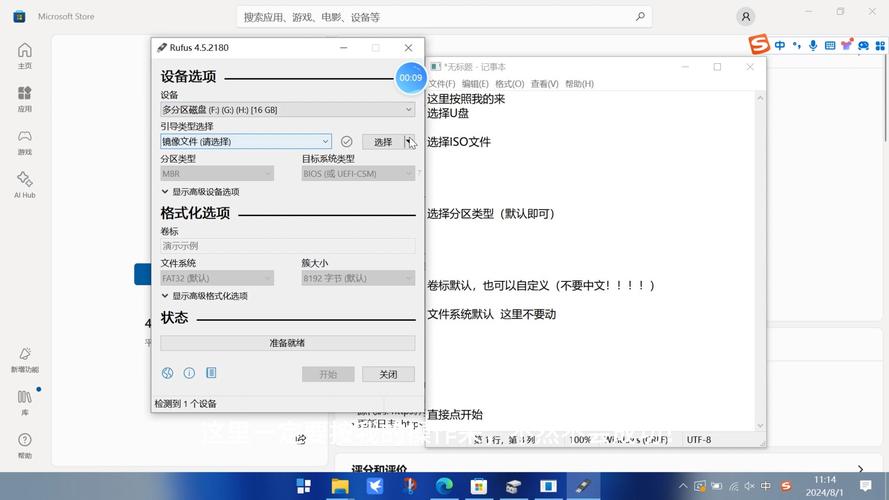889x500 pixels.
Task: Open Microsoft Edge from taskbar
Action: (x=444, y=486)
